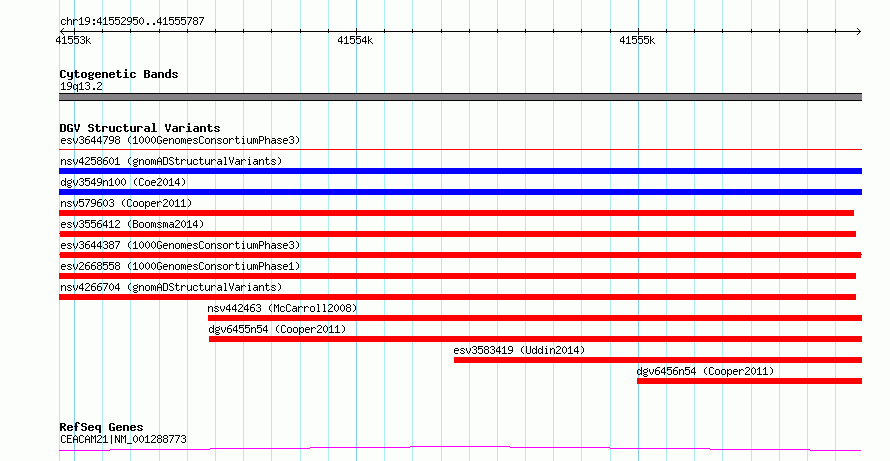Click the magenta CEACAM21 gene line

460,449
